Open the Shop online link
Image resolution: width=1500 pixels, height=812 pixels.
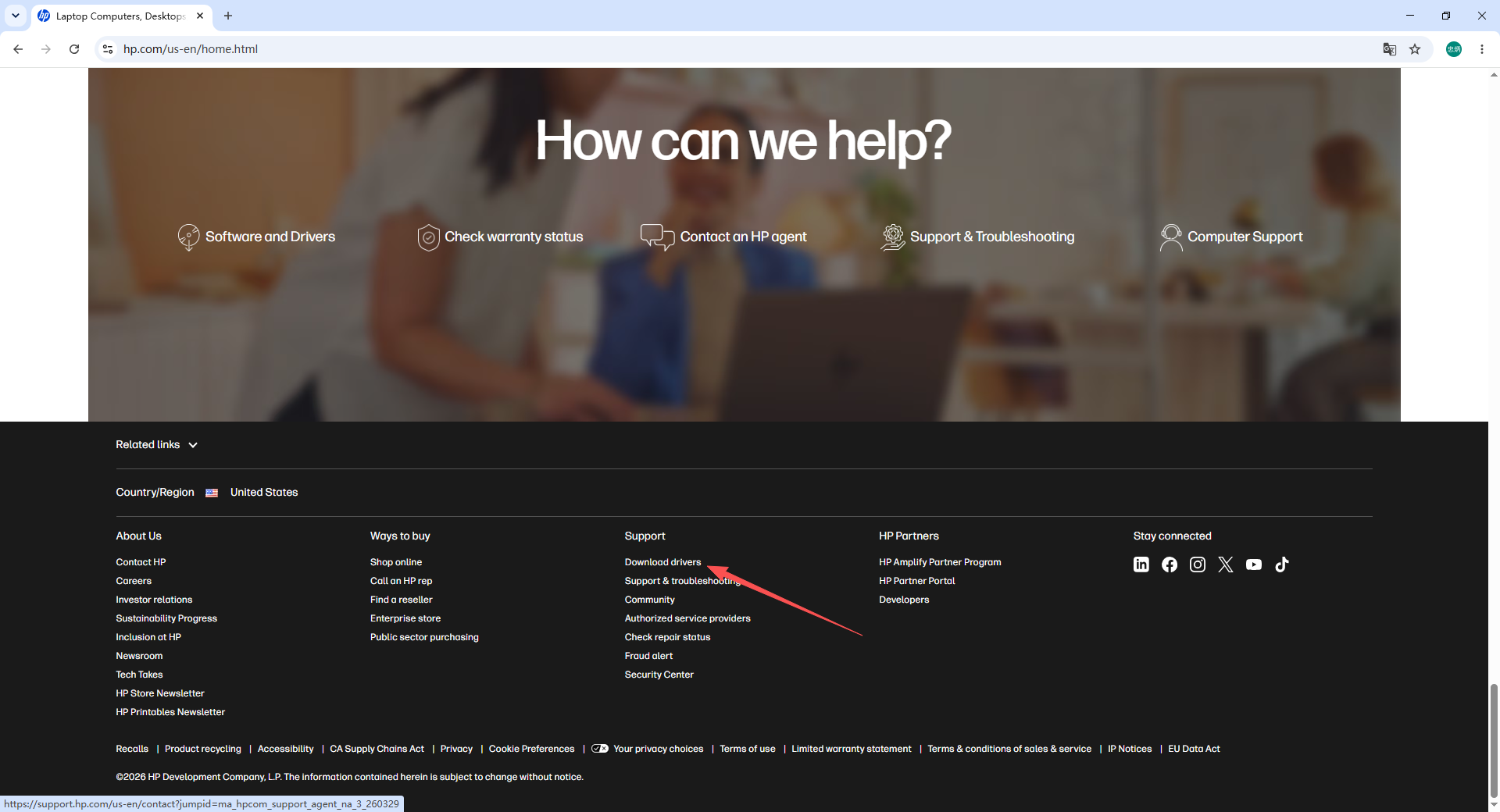pyautogui.click(x=396, y=562)
